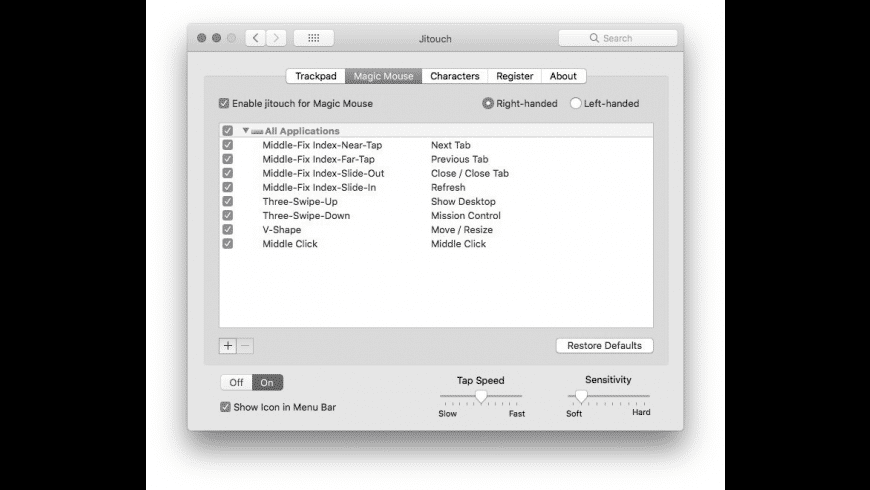Screen dimensions: 870x490
Task: Click the Search field
Action: point(618,38)
